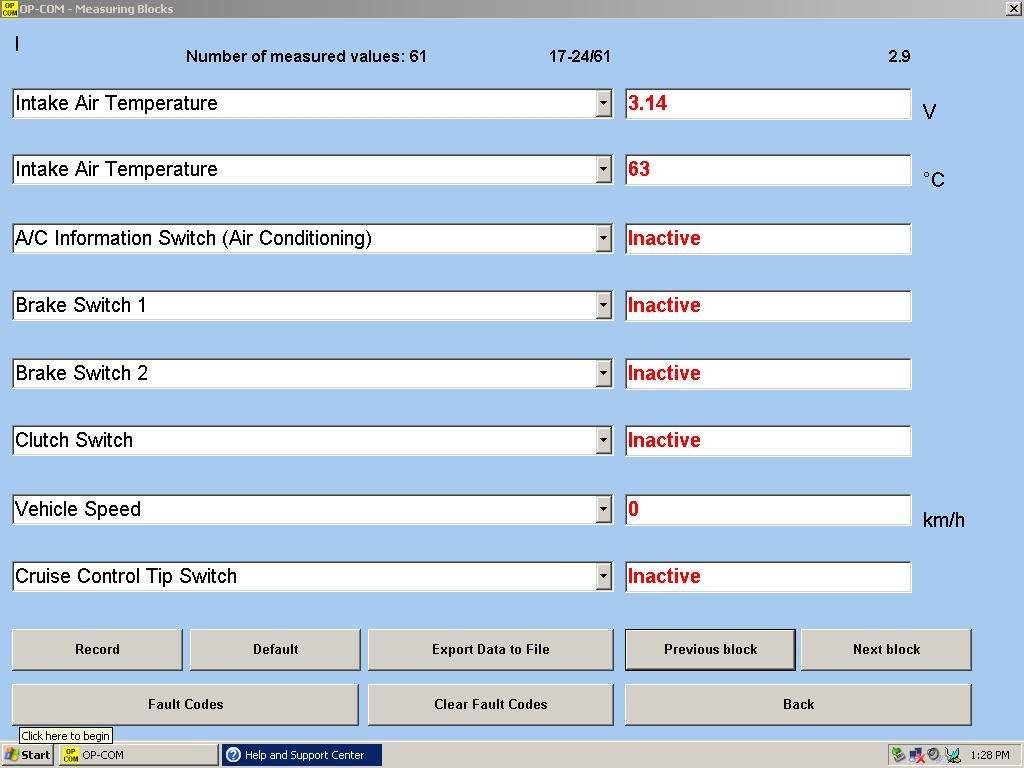This screenshot has width=1024, height=768.
Task: Open the Windows Start button
Action: click(27, 755)
